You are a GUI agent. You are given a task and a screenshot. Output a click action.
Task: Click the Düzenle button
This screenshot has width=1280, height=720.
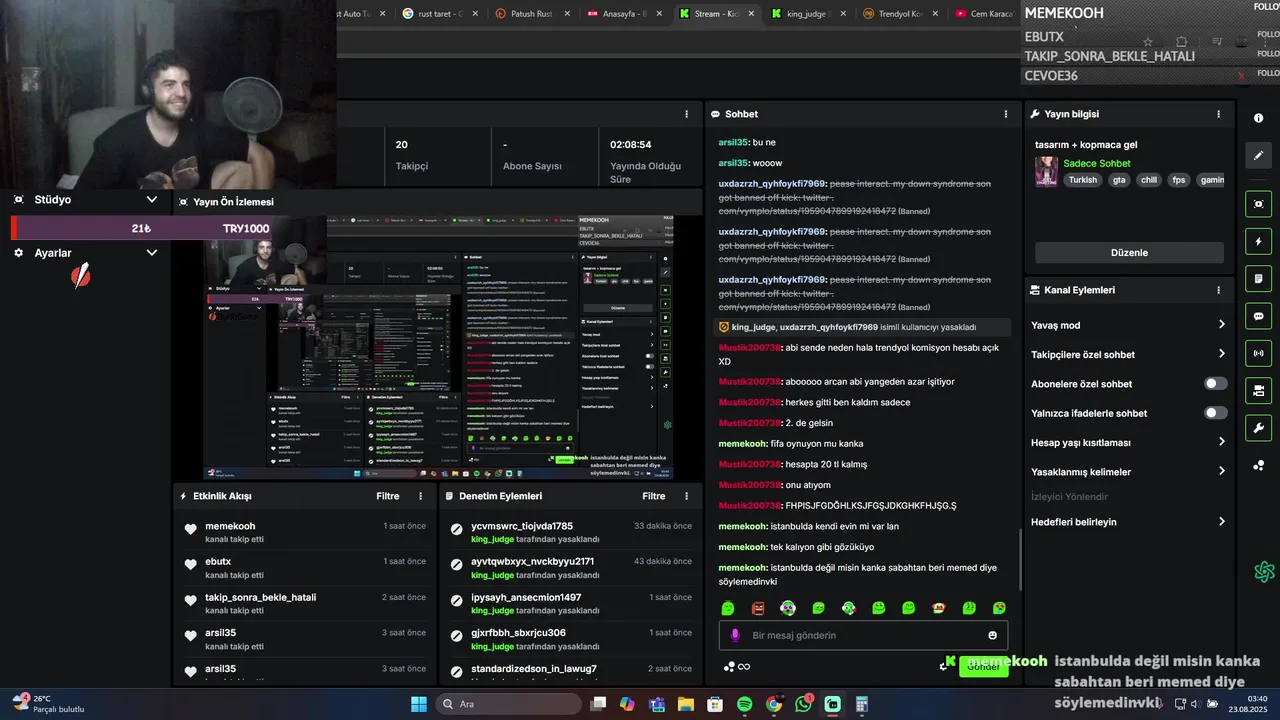point(1129,253)
